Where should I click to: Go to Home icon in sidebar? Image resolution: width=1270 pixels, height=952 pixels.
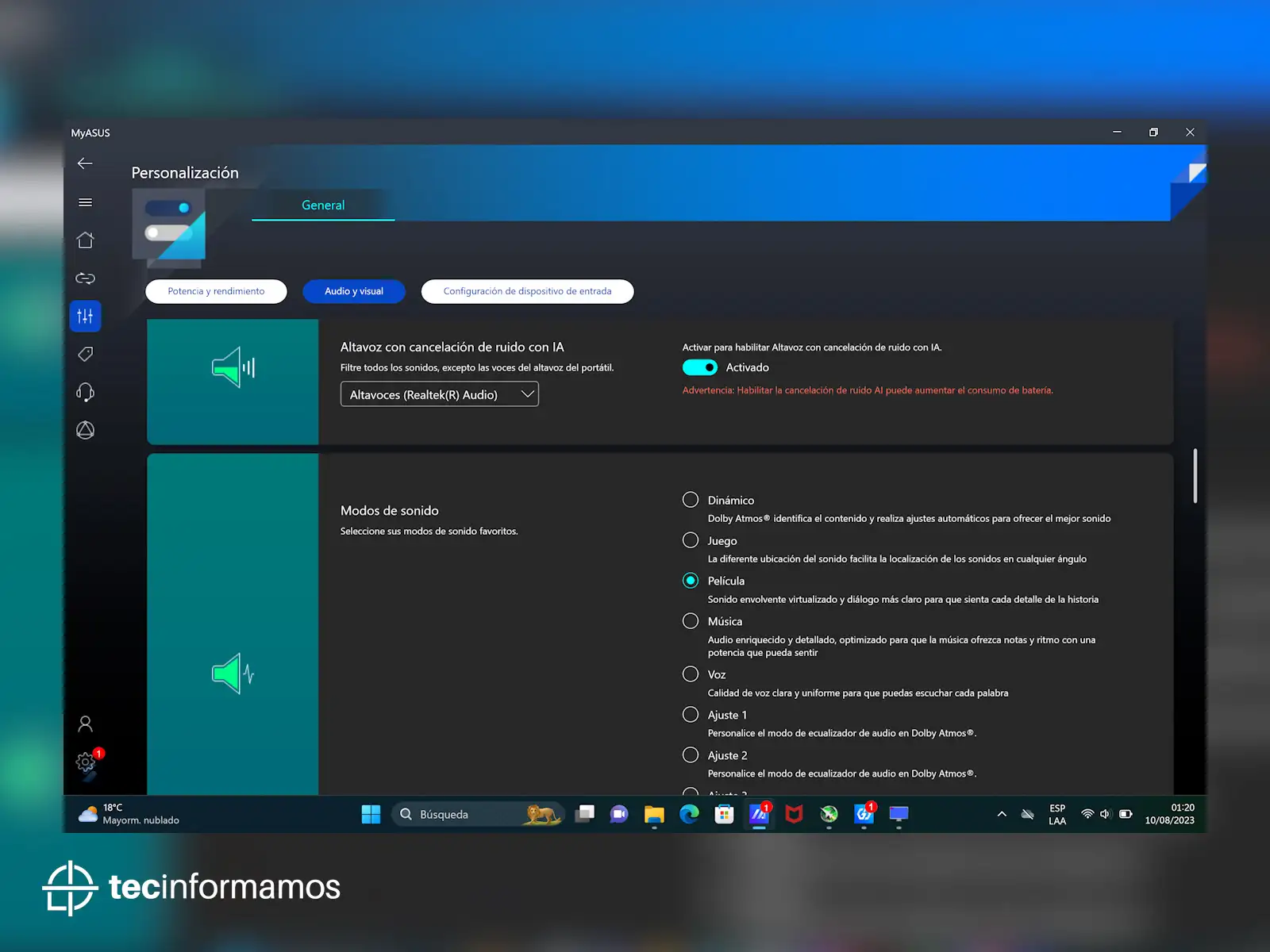(x=85, y=240)
